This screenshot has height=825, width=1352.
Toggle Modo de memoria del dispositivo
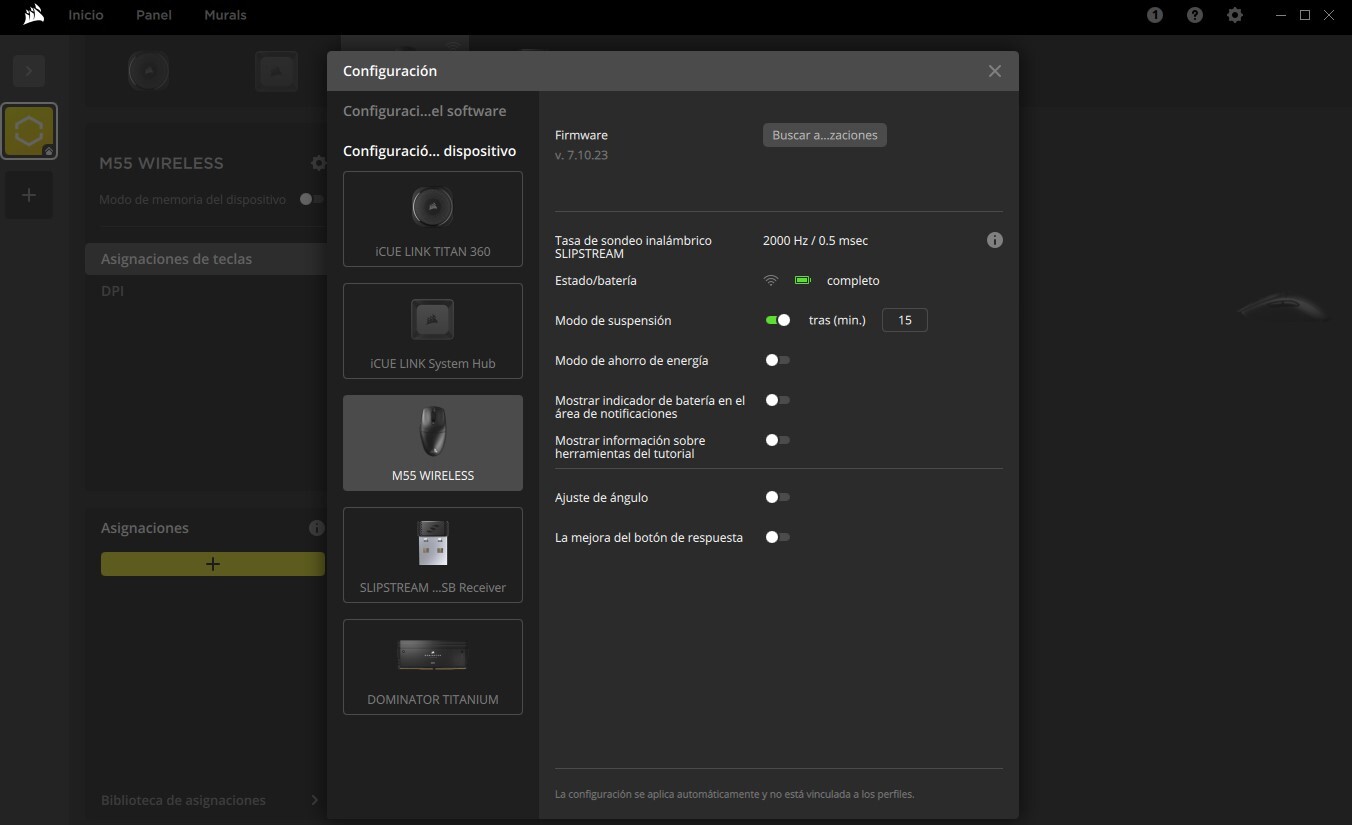[312, 199]
